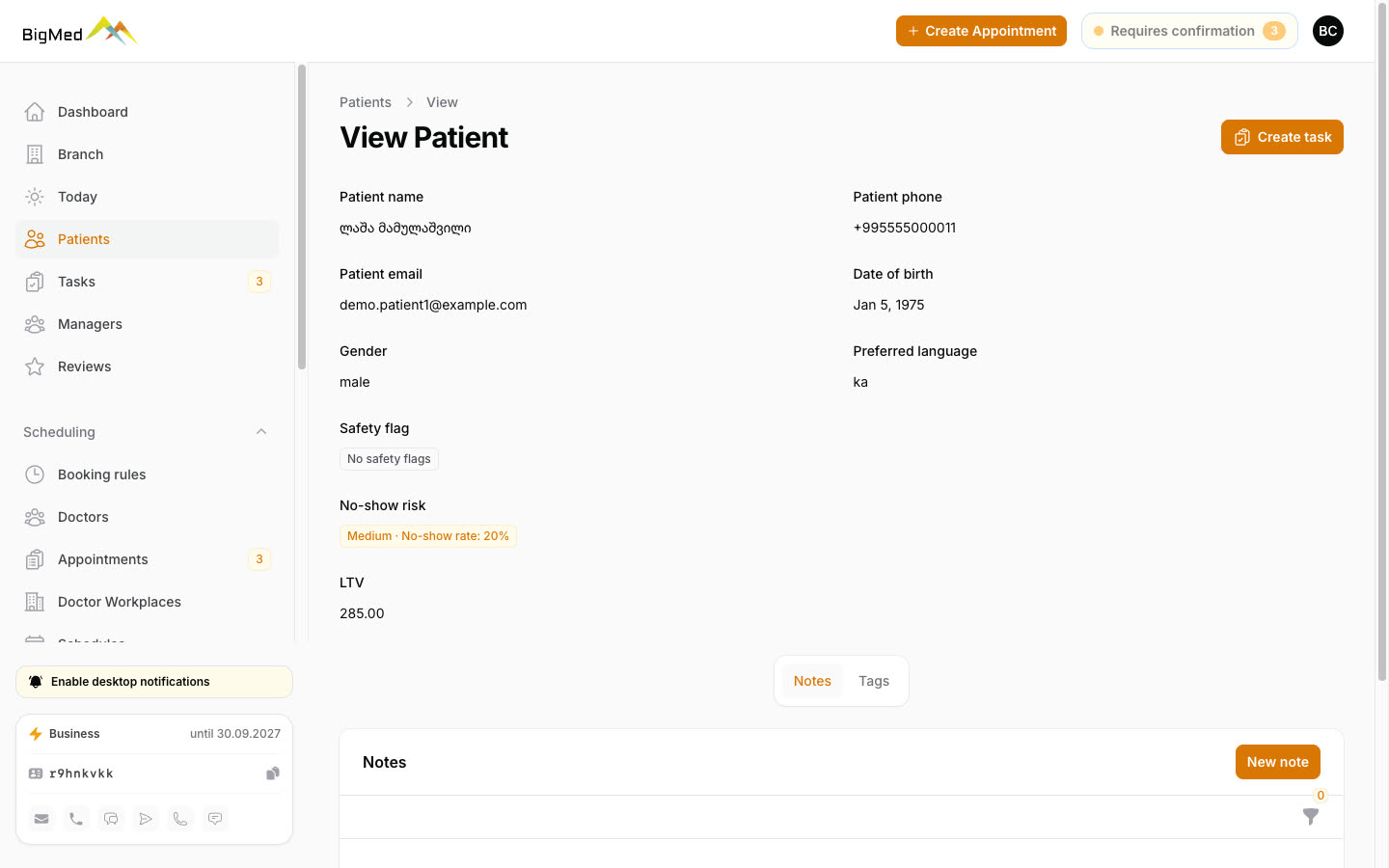Click the sidebar vertical scrollbar
This screenshot has height=868, width=1389.
tap(302, 217)
